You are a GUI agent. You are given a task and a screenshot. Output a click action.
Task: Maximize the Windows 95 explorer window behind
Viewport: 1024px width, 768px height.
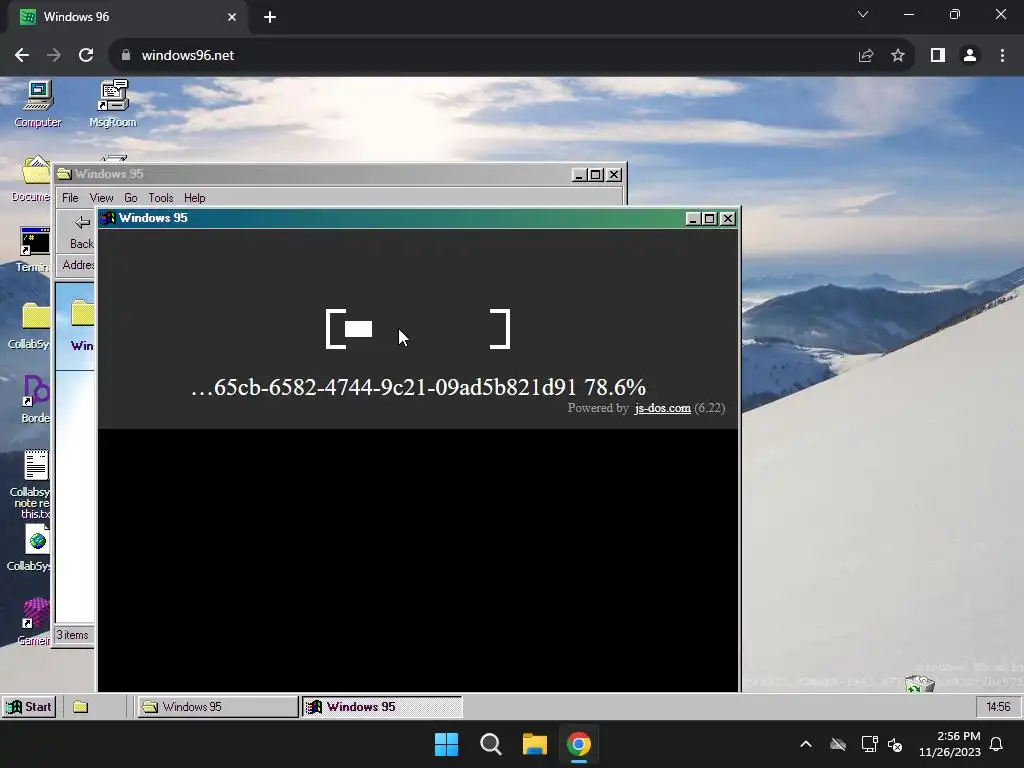pos(596,175)
